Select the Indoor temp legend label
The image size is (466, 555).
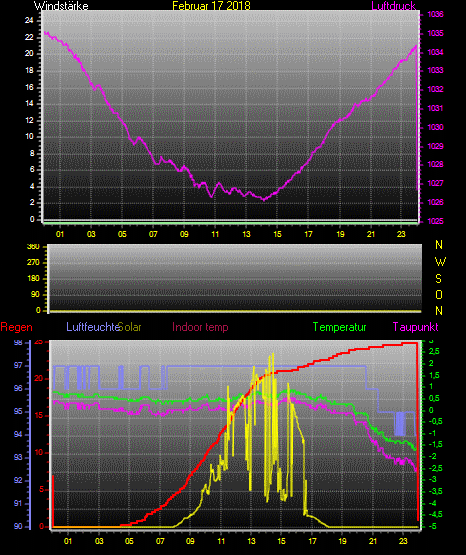(x=200, y=327)
